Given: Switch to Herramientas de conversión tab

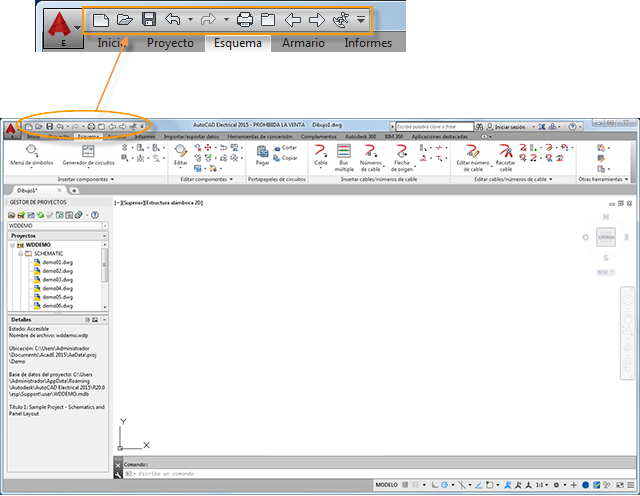Looking at the screenshot, I should 260,136.
